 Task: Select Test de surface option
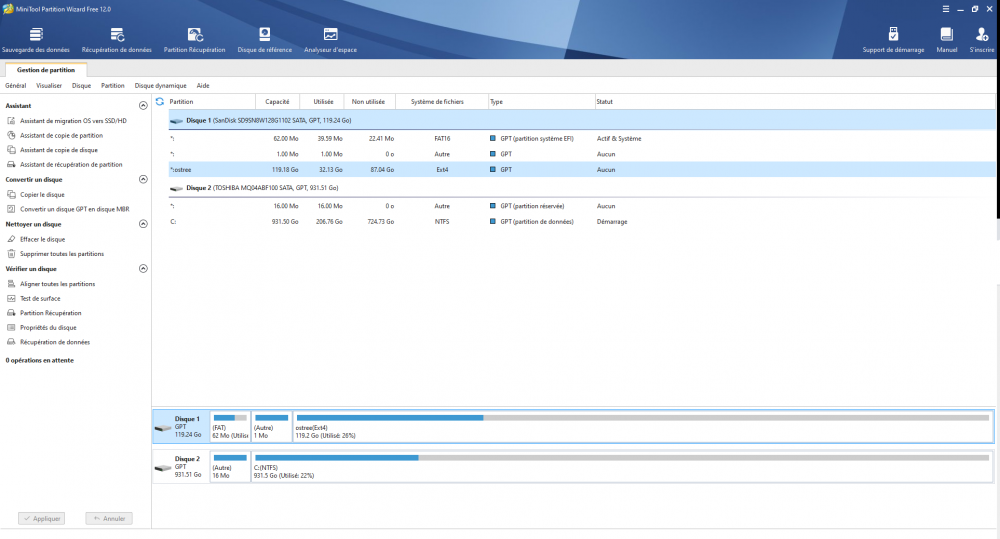(40, 298)
